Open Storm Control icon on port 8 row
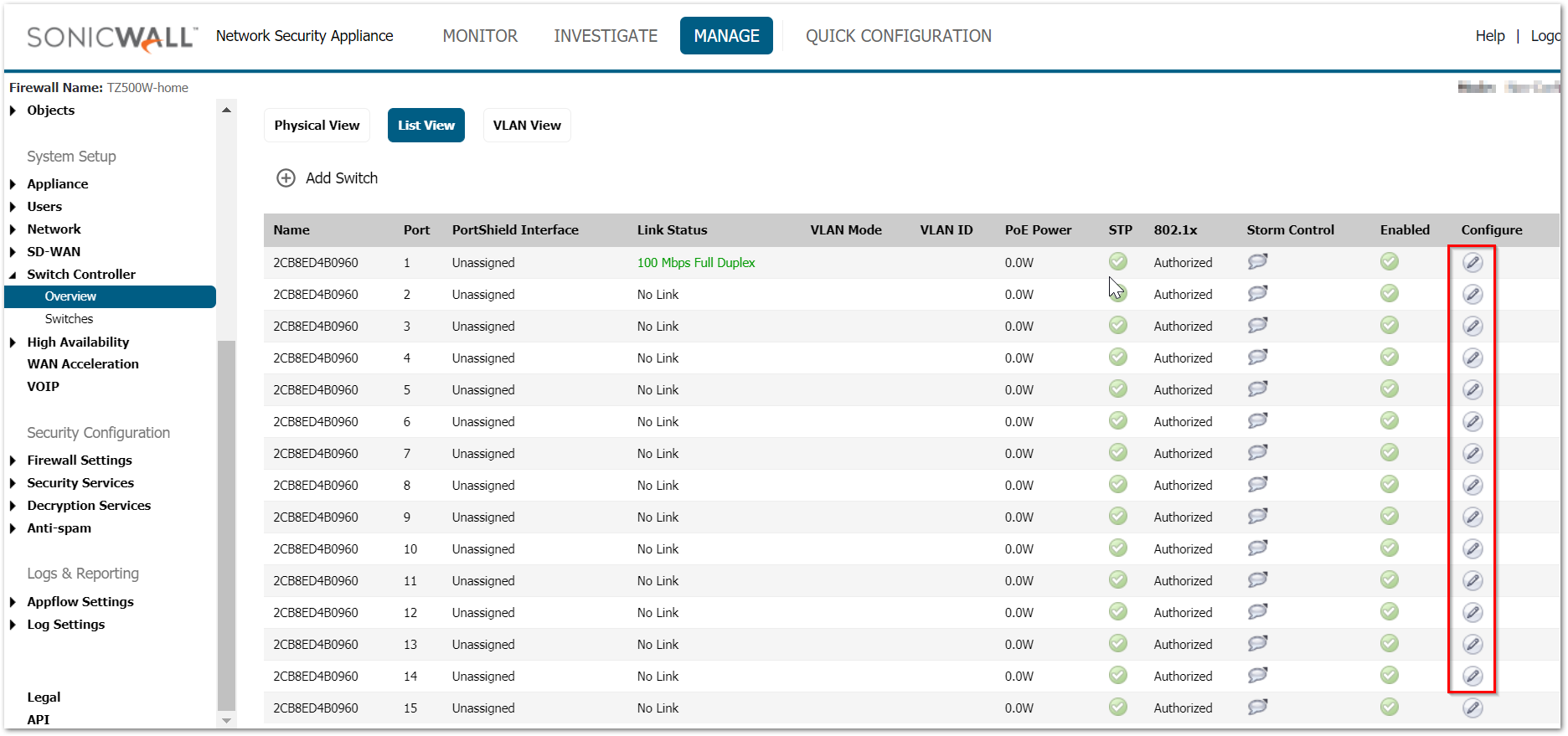This screenshot has width=1568, height=736. coord(1257,485)
